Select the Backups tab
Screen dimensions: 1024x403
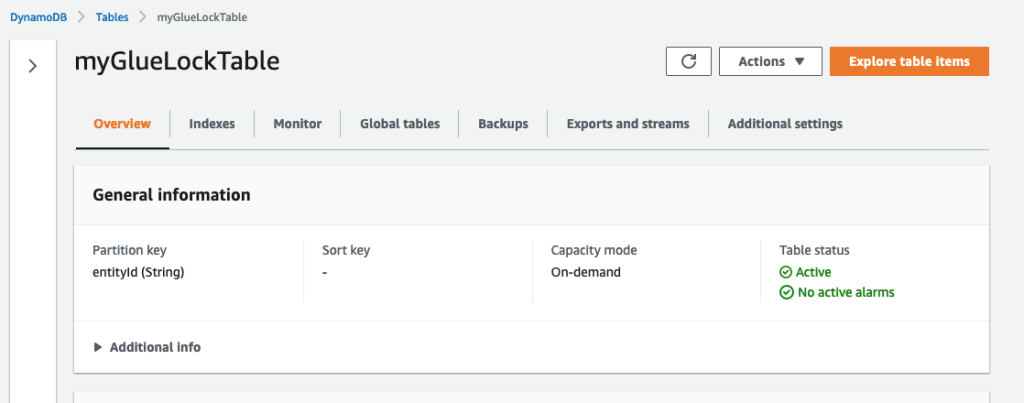tap(503, 123)
